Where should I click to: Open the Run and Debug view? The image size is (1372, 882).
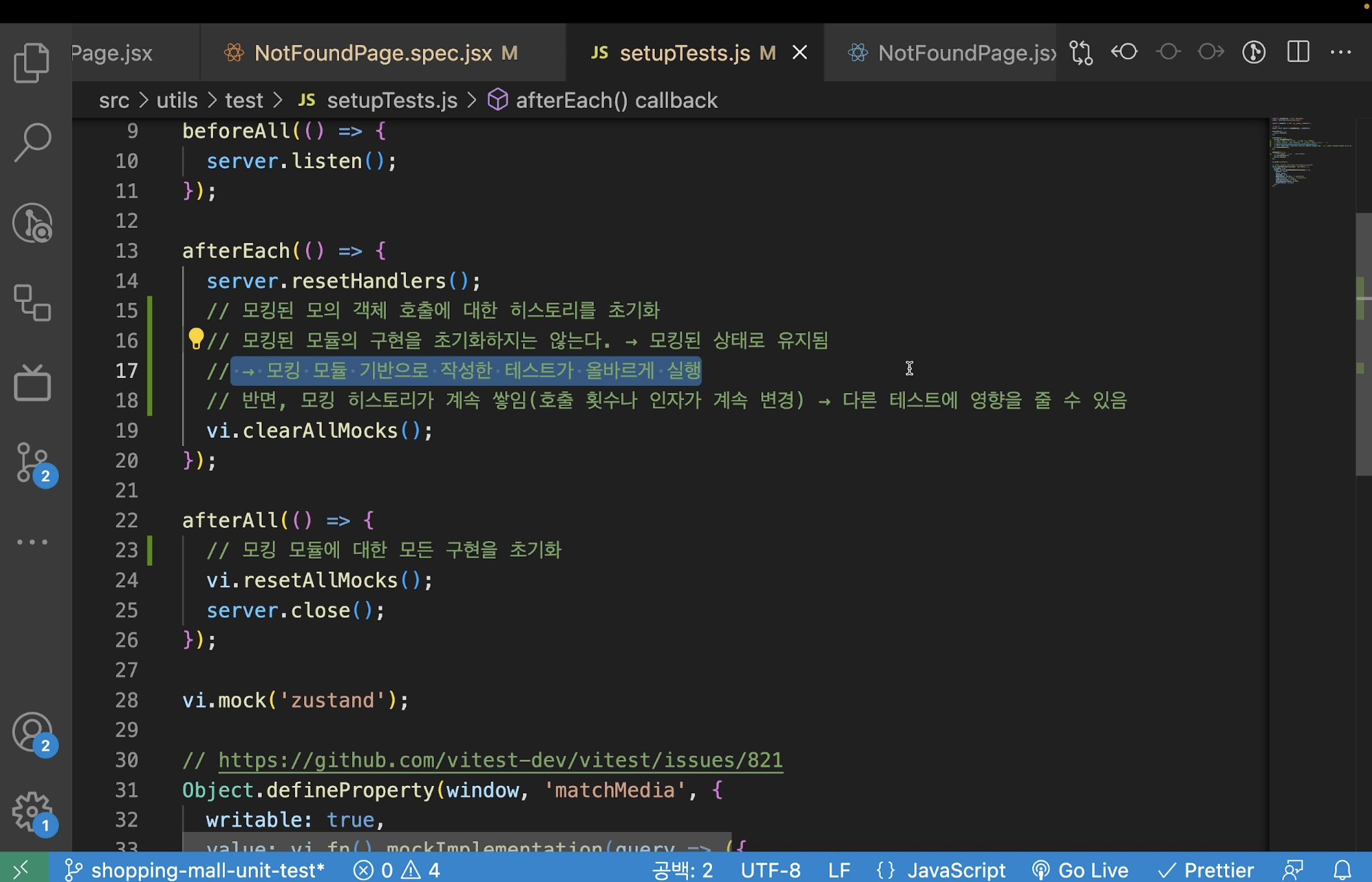[x=32, y=223]
